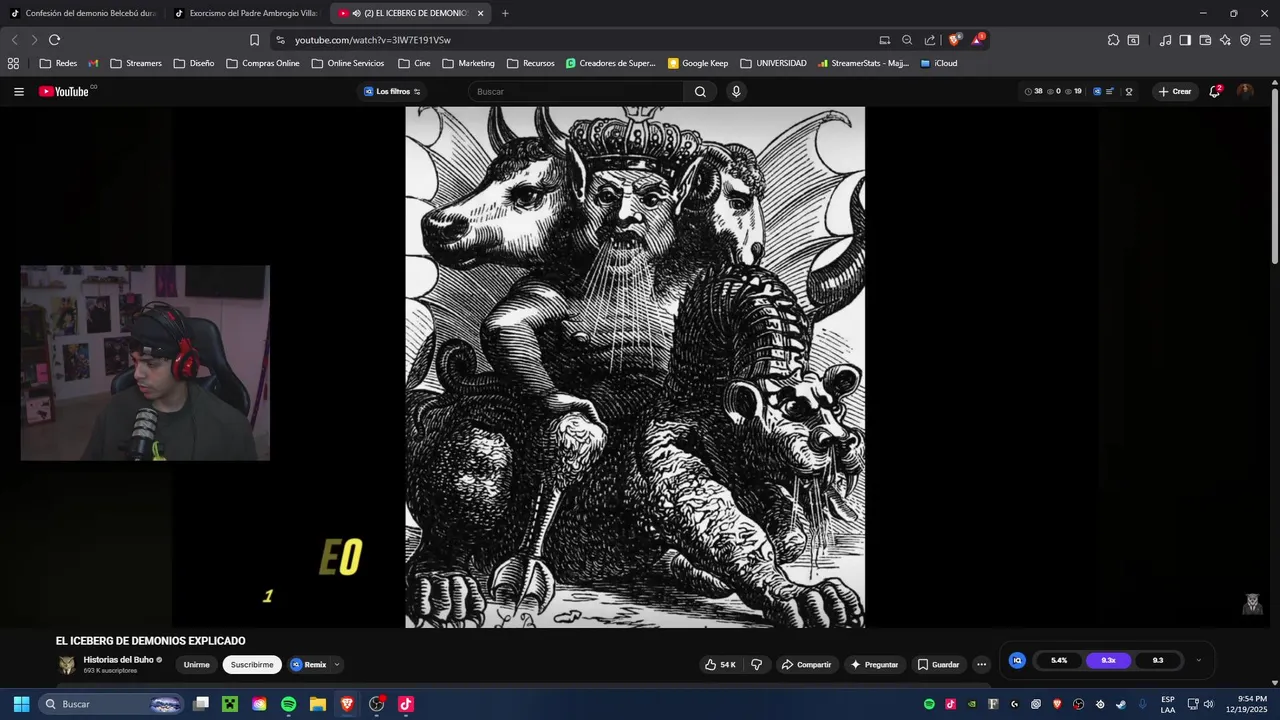The width and height of the screenshot is (1280, 720).
Task: Click the Preguntar button
Action: coord(874,664)
